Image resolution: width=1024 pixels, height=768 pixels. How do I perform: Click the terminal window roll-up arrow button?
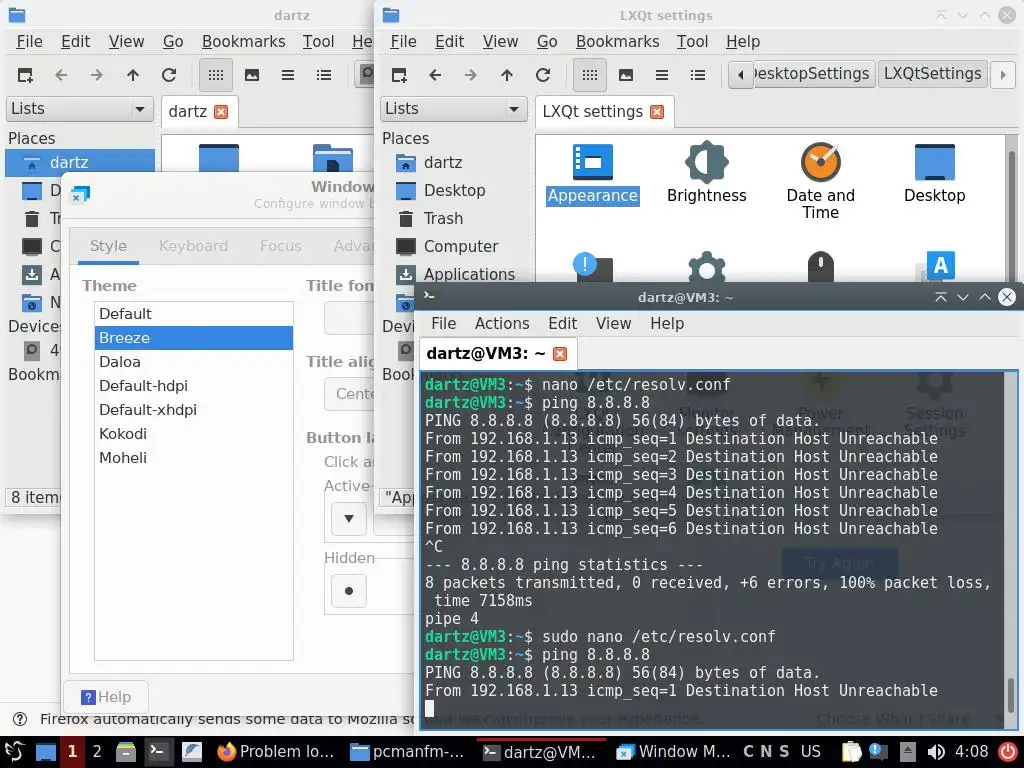point(940,297)
